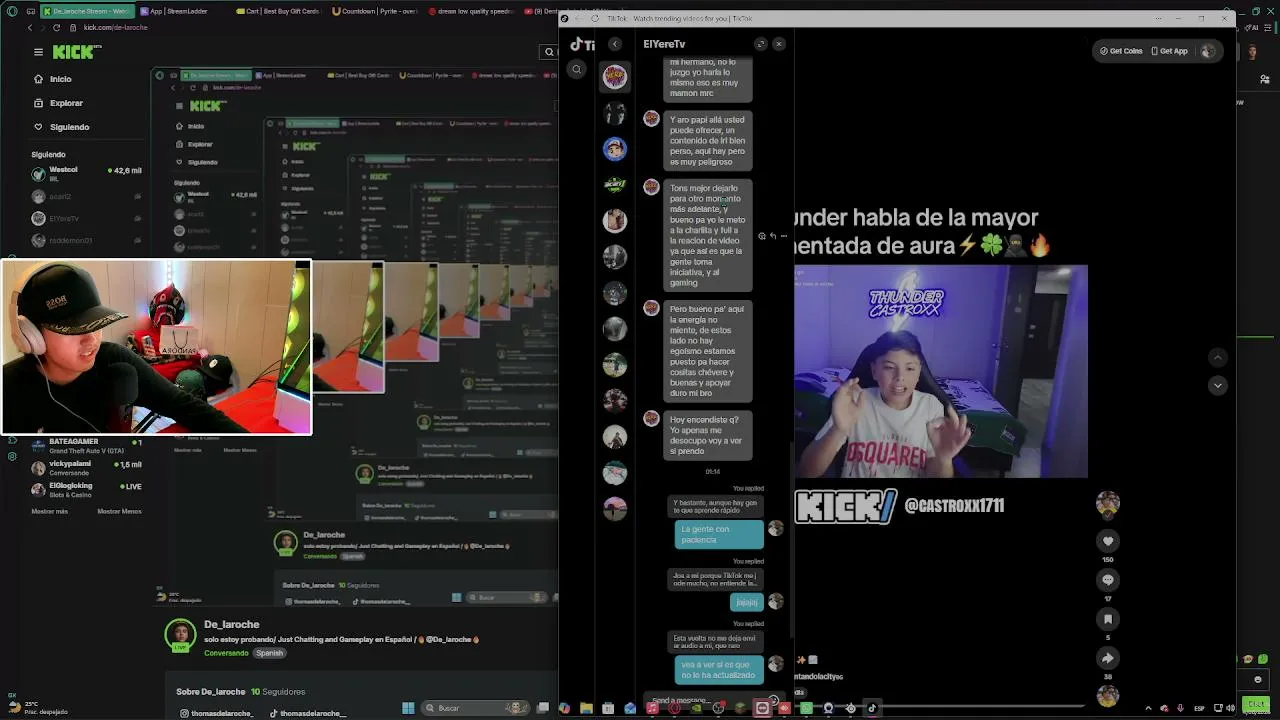Open the Kick hamburger sidebar menu
Viewport: 1280px width, 720px height.
[38, 52]
